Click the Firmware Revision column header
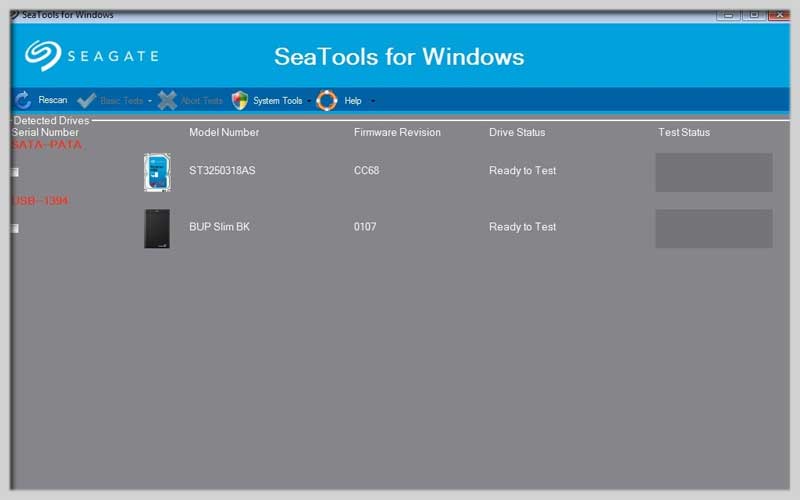Image resolution: width=800 pixels, height=500 pixels. coord(397,132)
